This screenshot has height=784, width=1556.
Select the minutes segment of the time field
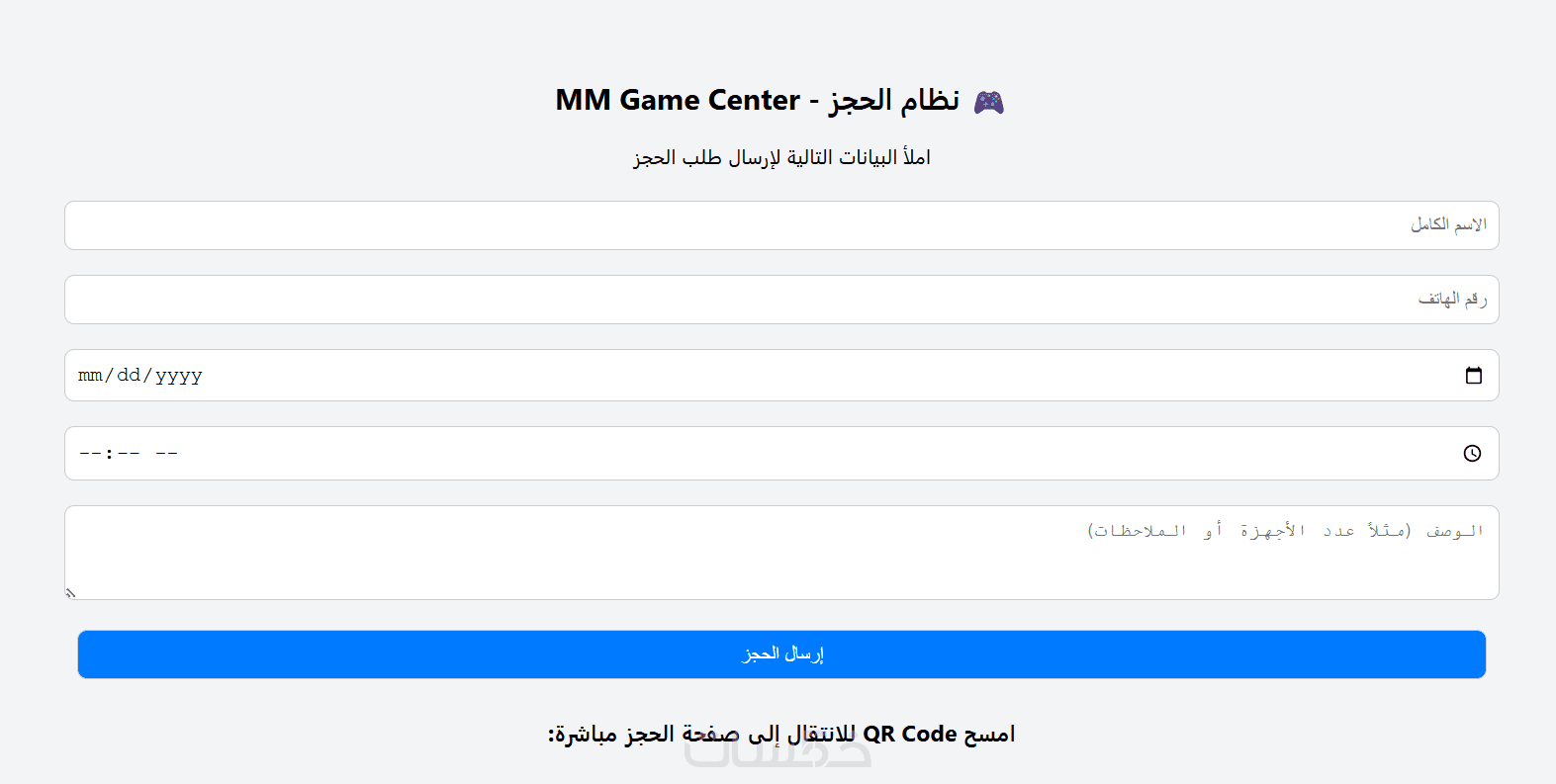click(129, 454)
